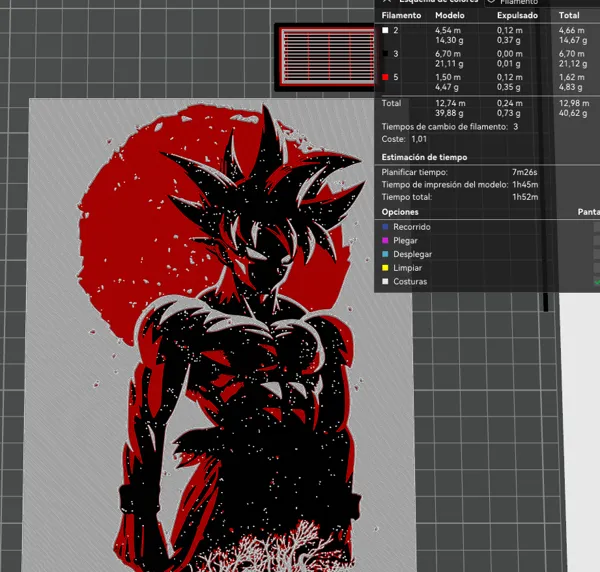Select the Goku model on the plate

click(220, 335)
